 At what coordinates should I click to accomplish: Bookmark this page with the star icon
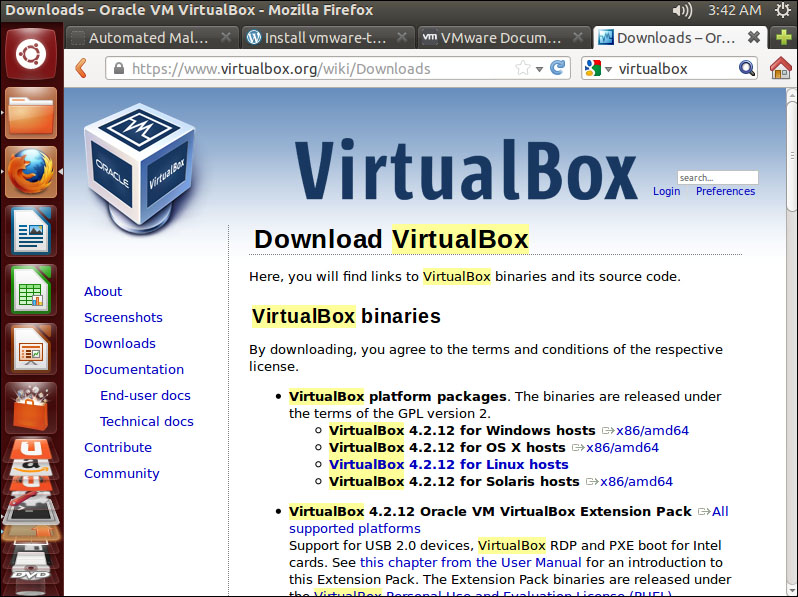click(x=523, y=68)
